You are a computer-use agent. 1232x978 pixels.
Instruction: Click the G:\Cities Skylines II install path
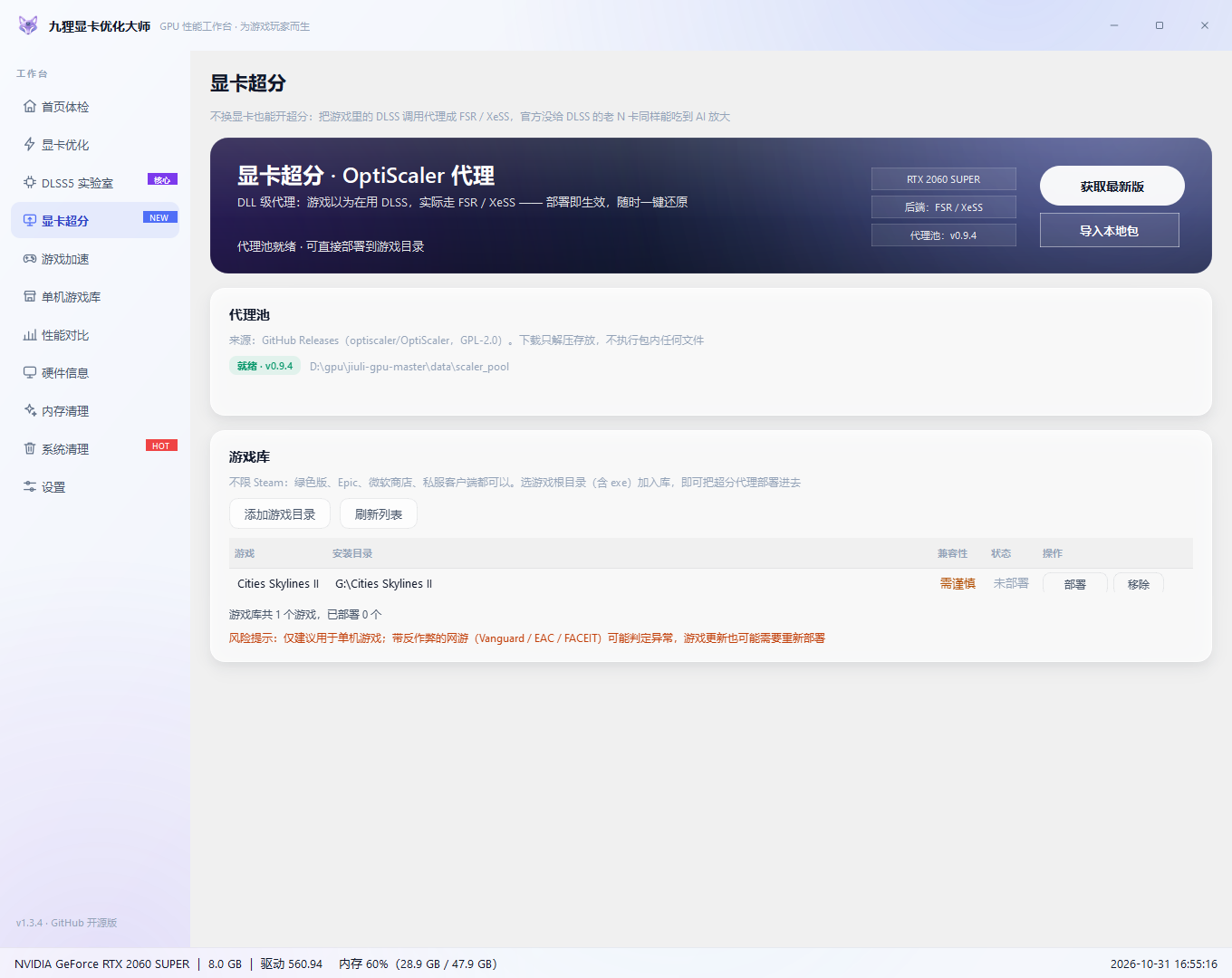click(x=384, y=584)
